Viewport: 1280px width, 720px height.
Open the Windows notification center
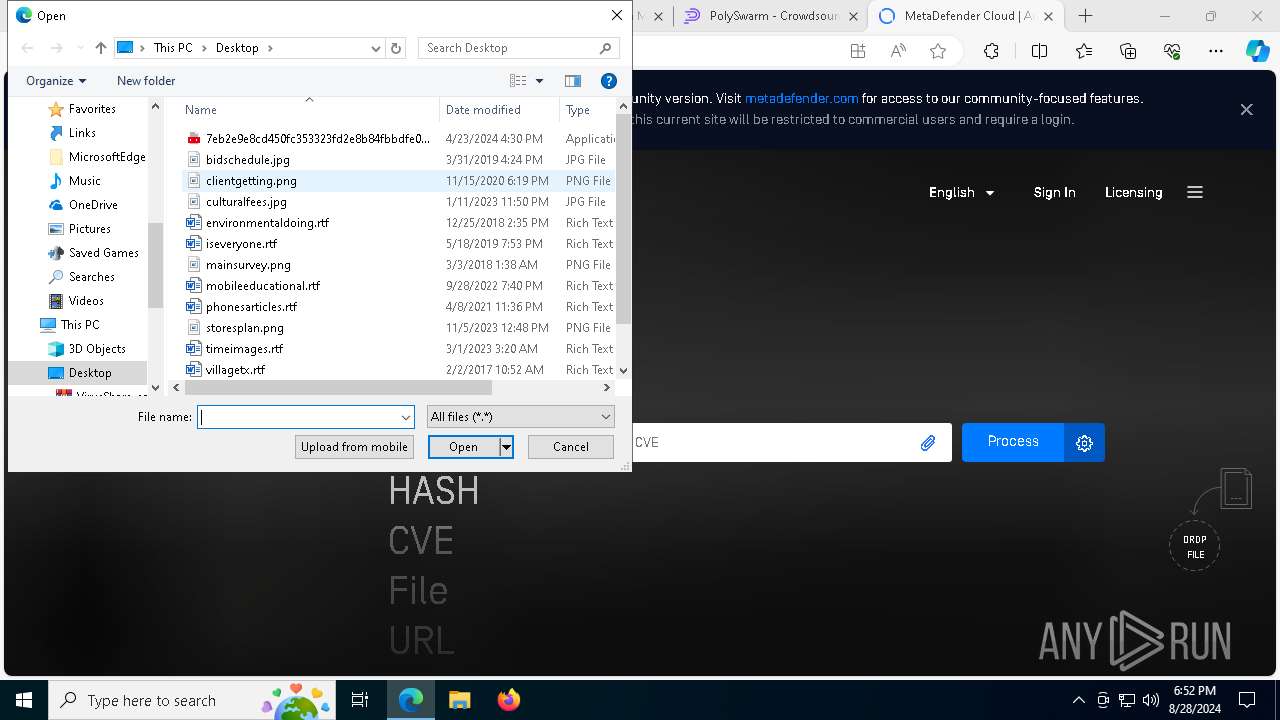1247,700
